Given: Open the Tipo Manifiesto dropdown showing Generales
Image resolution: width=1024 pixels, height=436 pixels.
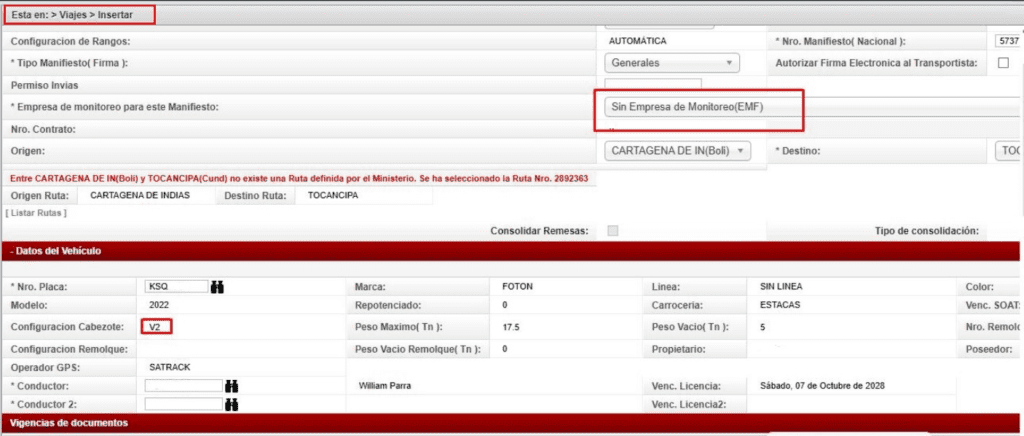Looking at the screenshot, I should click(x=672, y=63).
